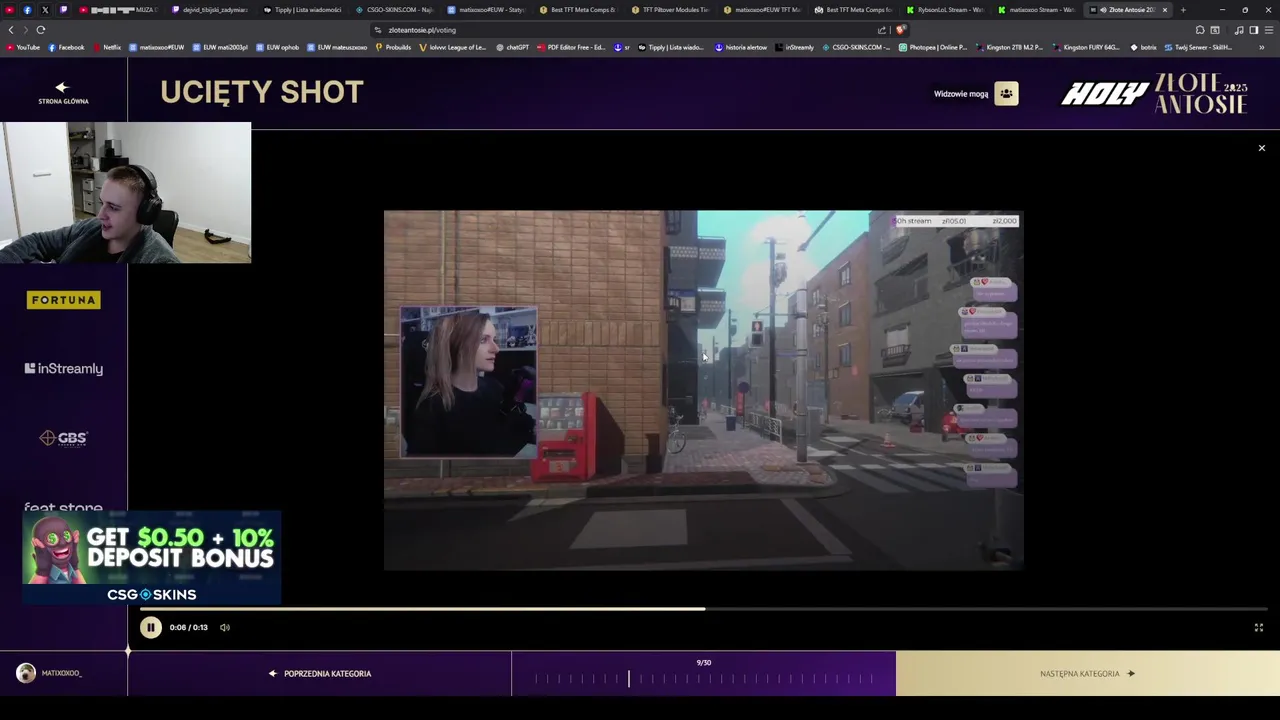The image size is (1280, 720).
Task: Switch to TFT Piltover Modules tab
Action: click(x=670, y=10)
